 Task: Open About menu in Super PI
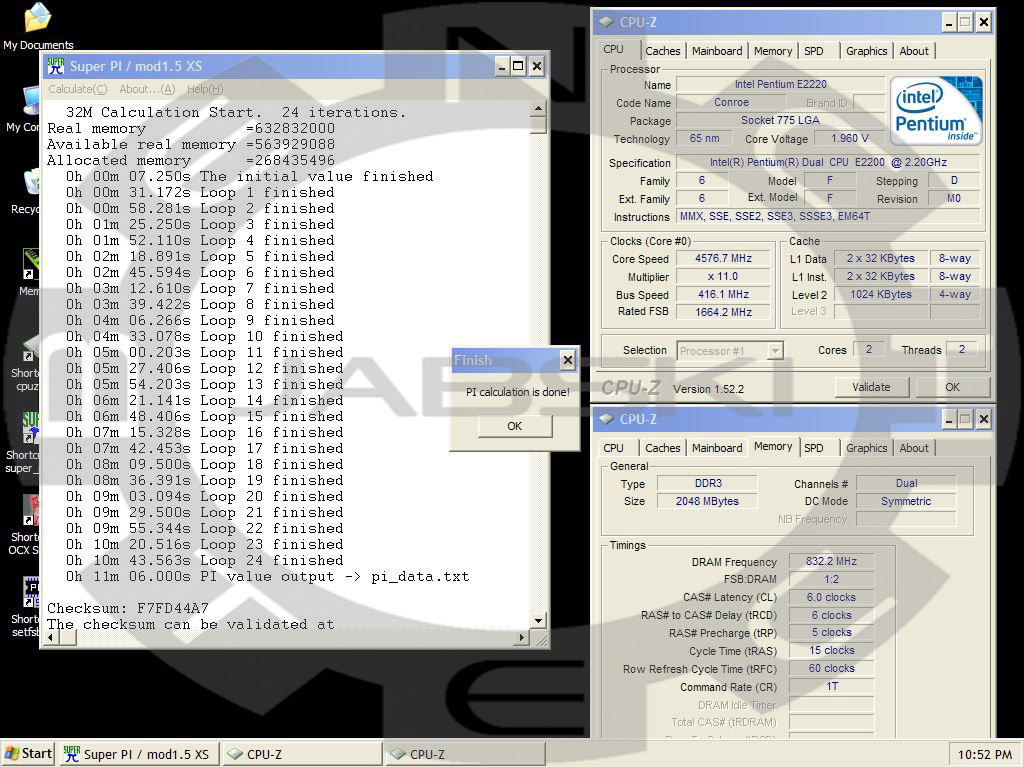[x=147, y=89]
